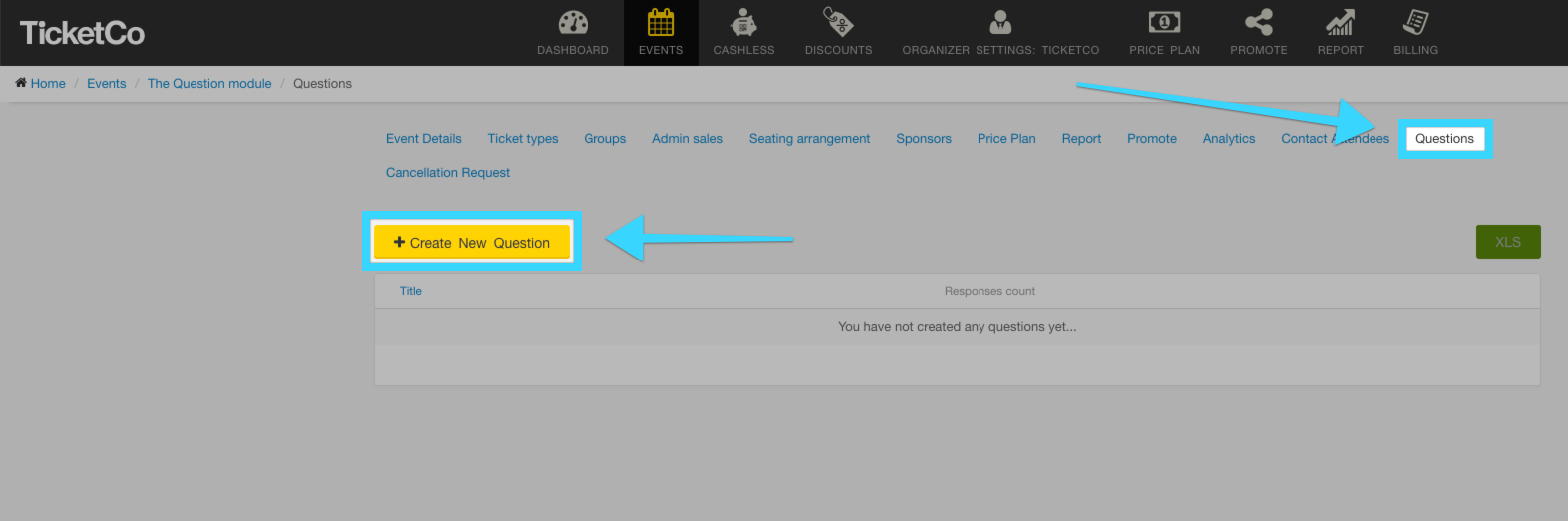Open the Discounts tag icon
1568x521 pixels.
tap(838, 21)
